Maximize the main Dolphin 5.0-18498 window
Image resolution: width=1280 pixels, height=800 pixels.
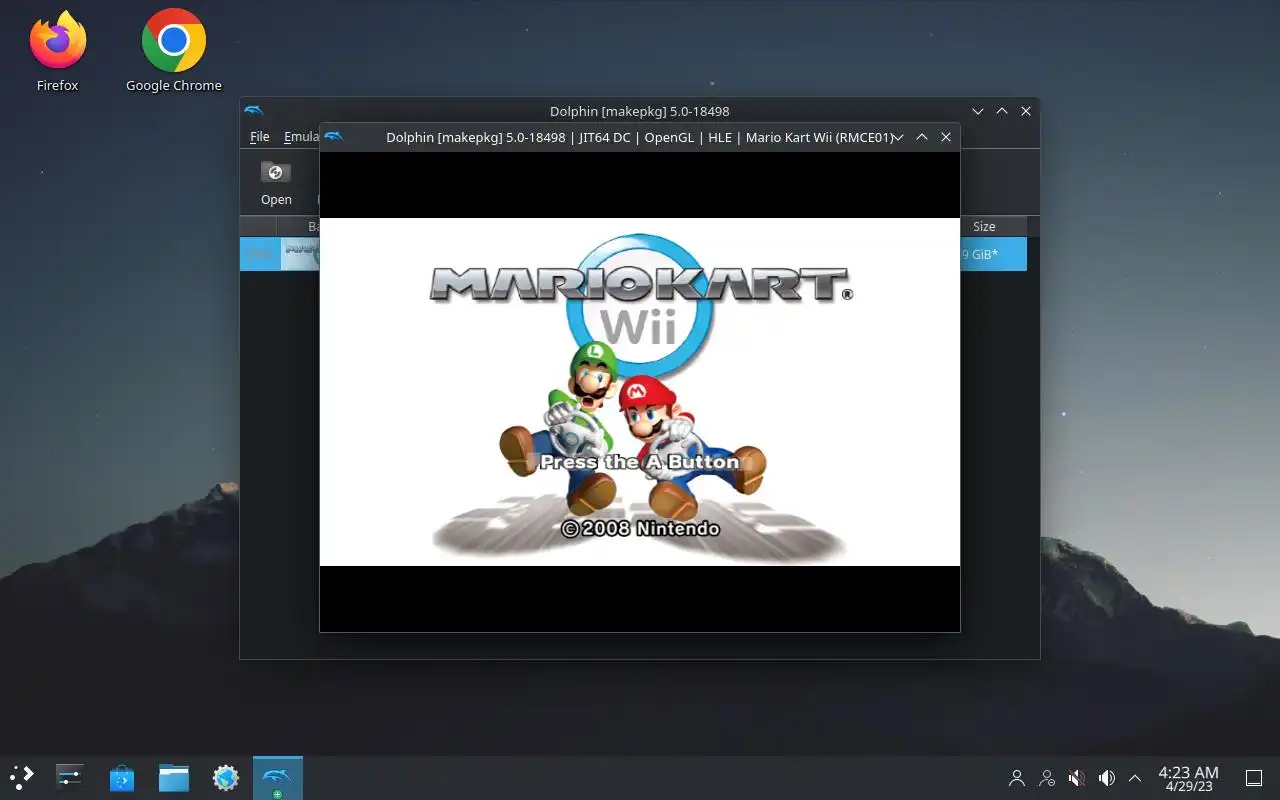click(1002, 111)
